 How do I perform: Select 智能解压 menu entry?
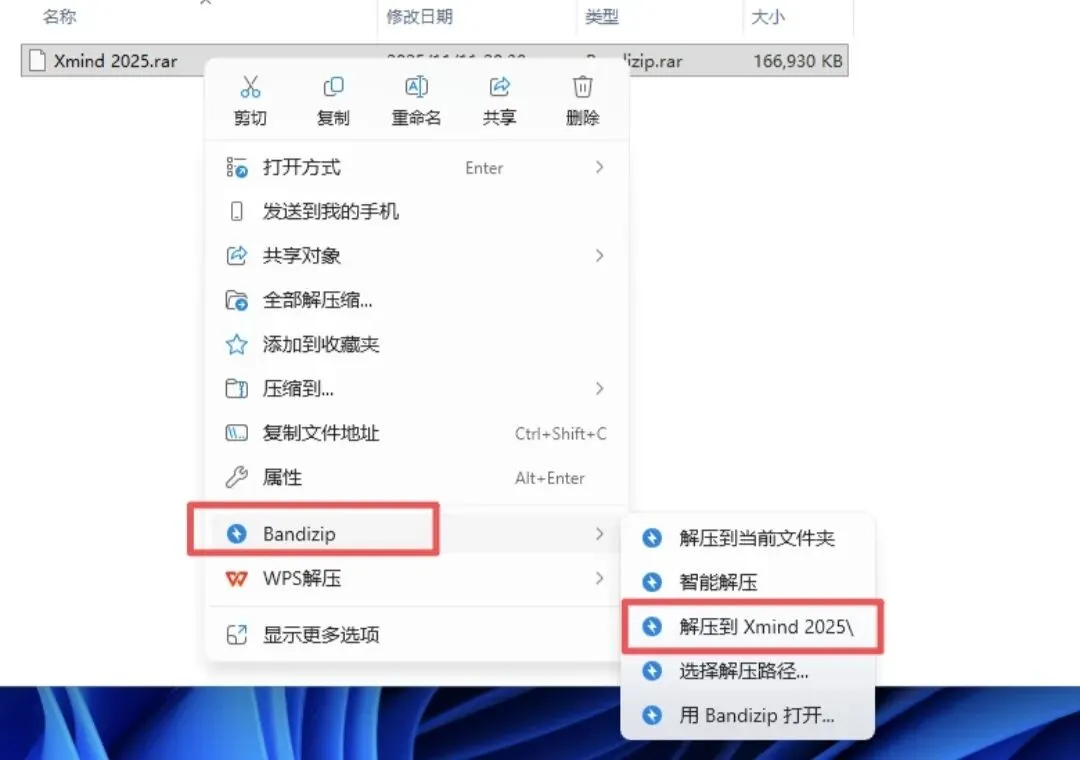click(748, 582)
